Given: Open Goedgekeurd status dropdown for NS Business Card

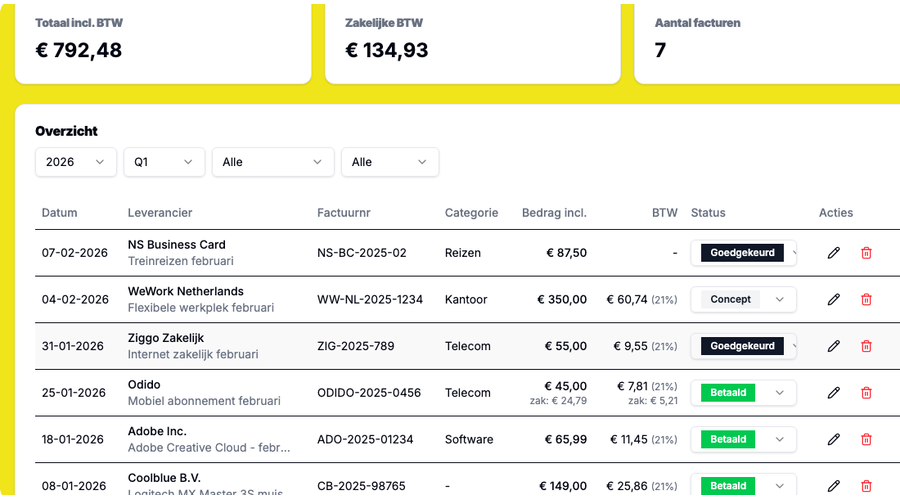Looking at the screenshot, I should pos(743,253).
